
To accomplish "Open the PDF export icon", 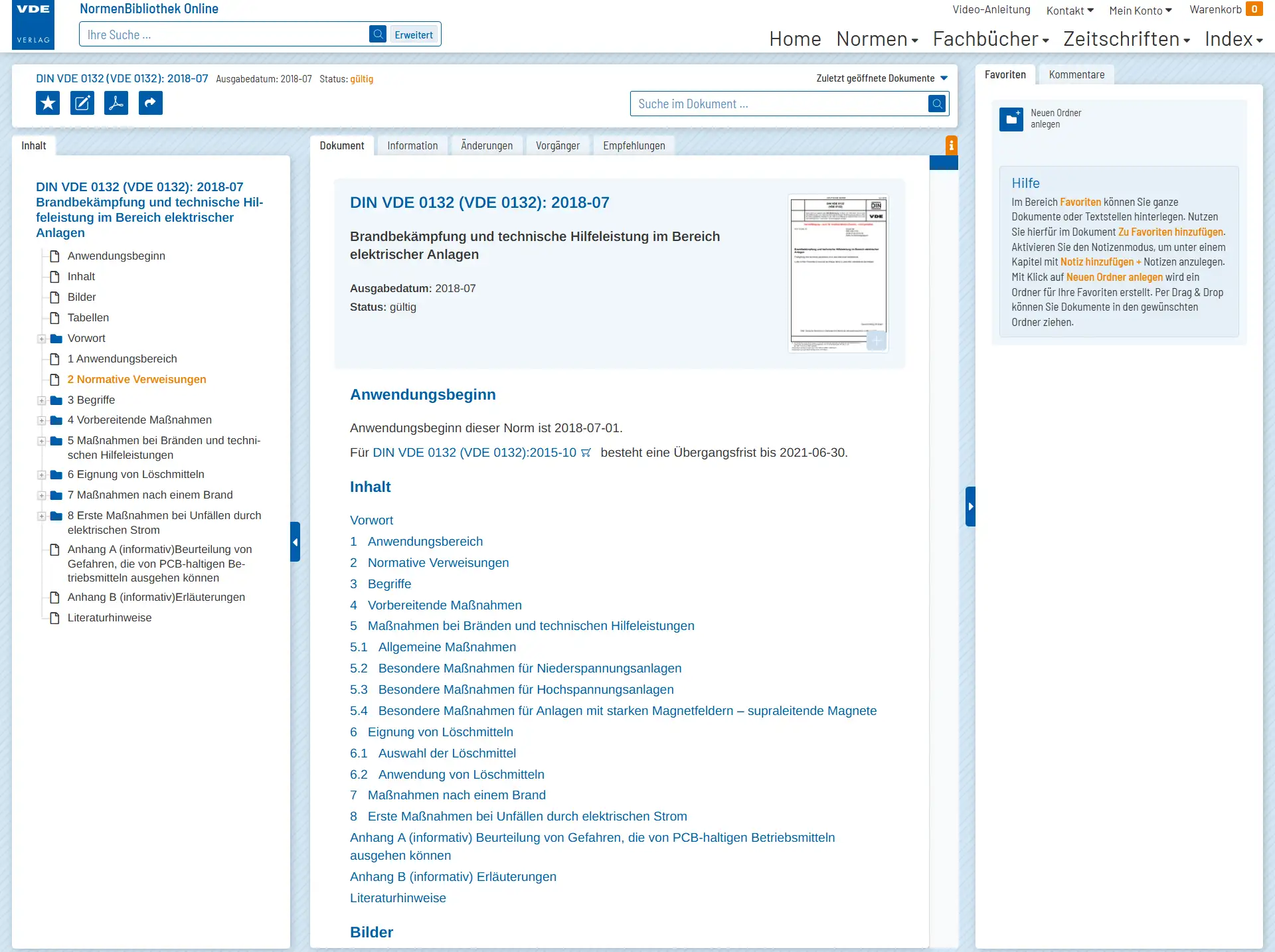I will click(116, 103).
